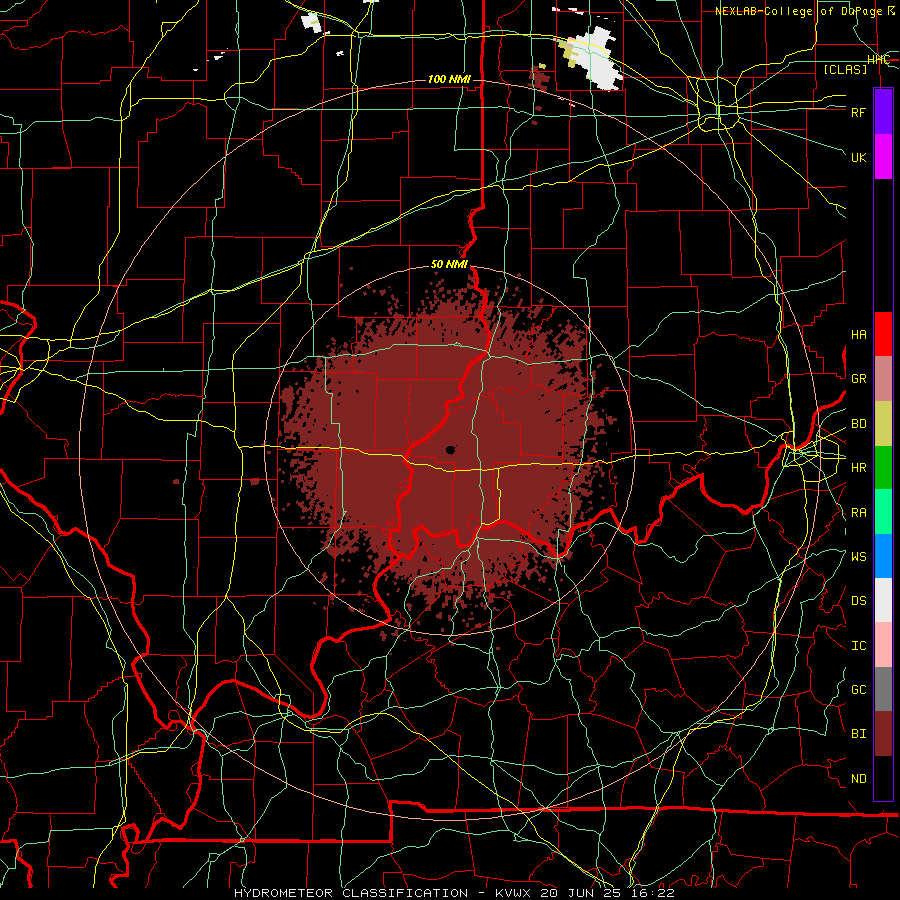
Task: Click the "HR" legend label
Action: [x=858, y=468]
